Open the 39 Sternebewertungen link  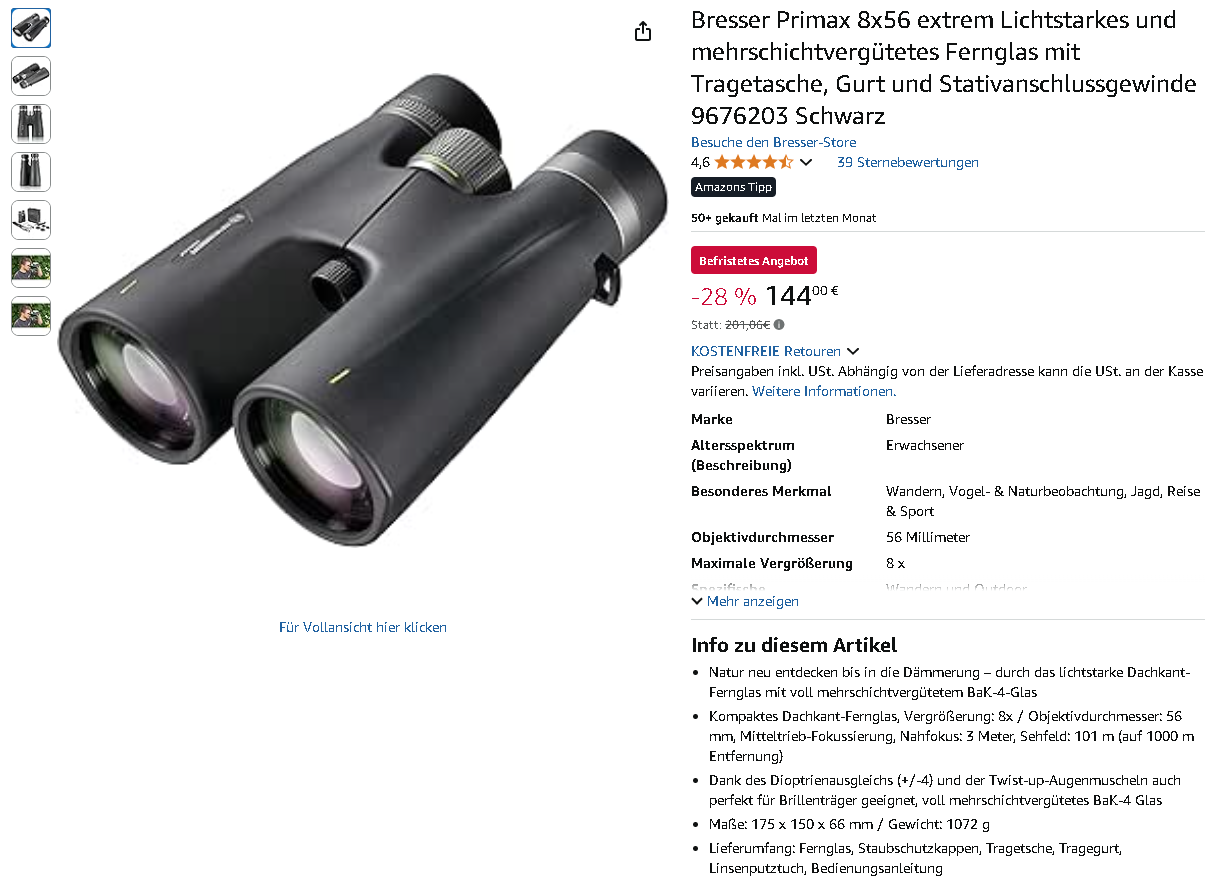(x=908, y=162)
